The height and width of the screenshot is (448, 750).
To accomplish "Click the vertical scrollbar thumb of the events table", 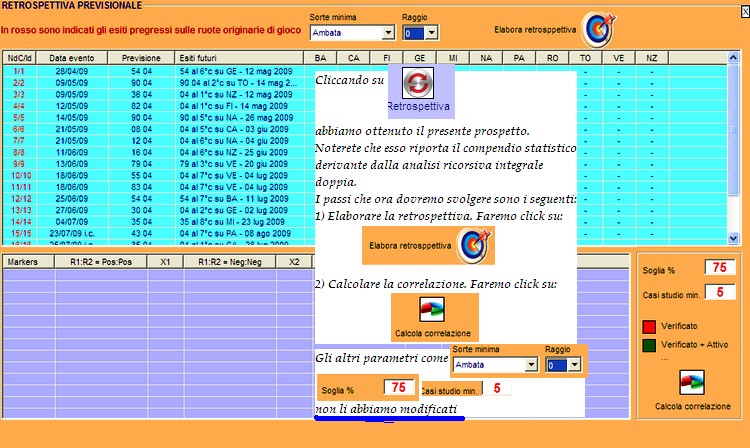I will (733, 129).
